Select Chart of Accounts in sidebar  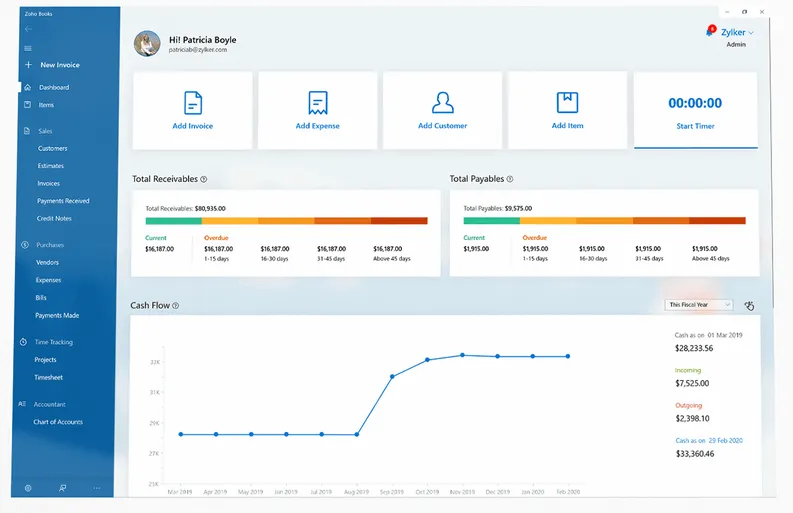click(58, 422)
